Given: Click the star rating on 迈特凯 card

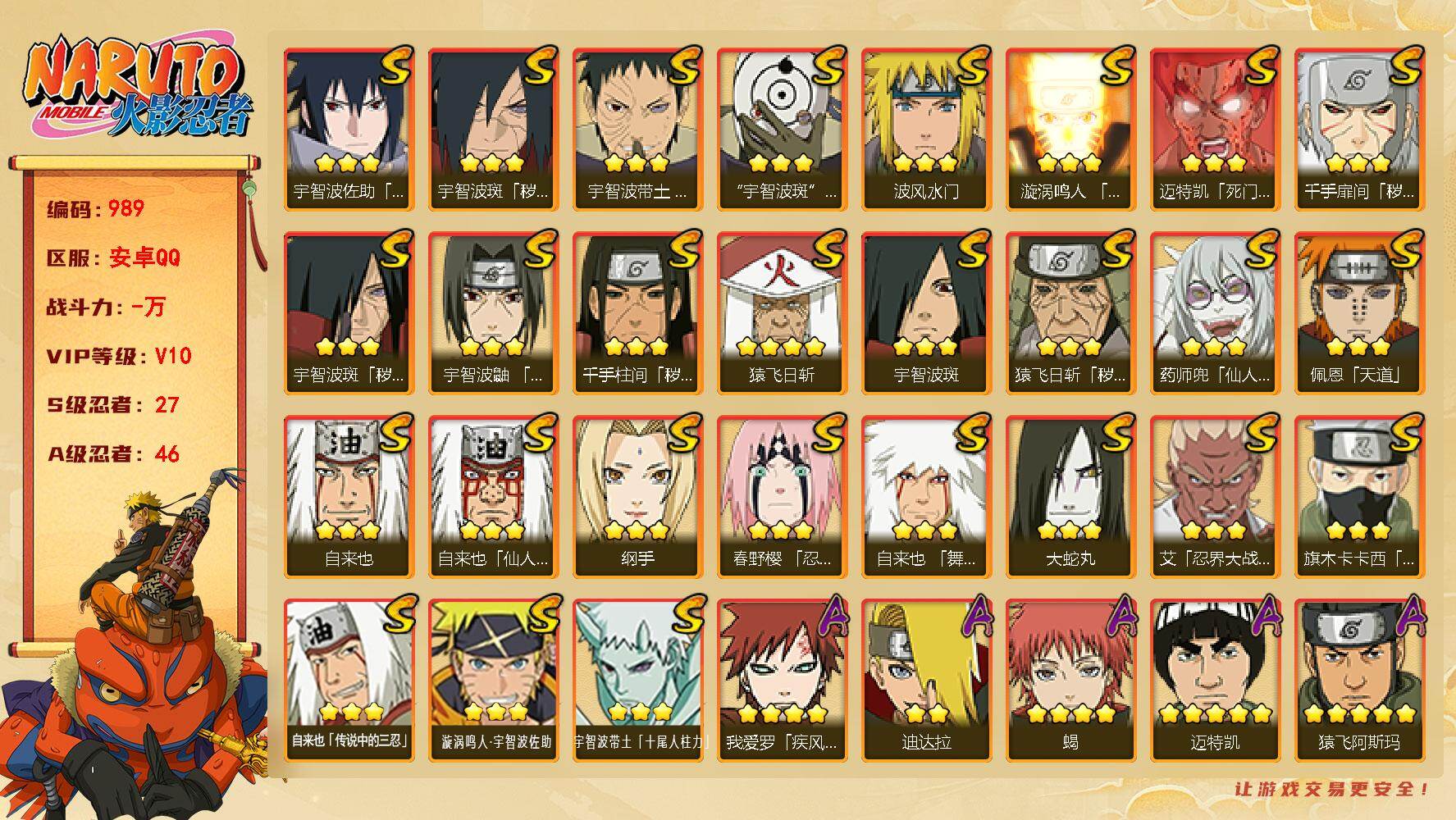Looking at the screenshot, I should (x=1215, y=713).
